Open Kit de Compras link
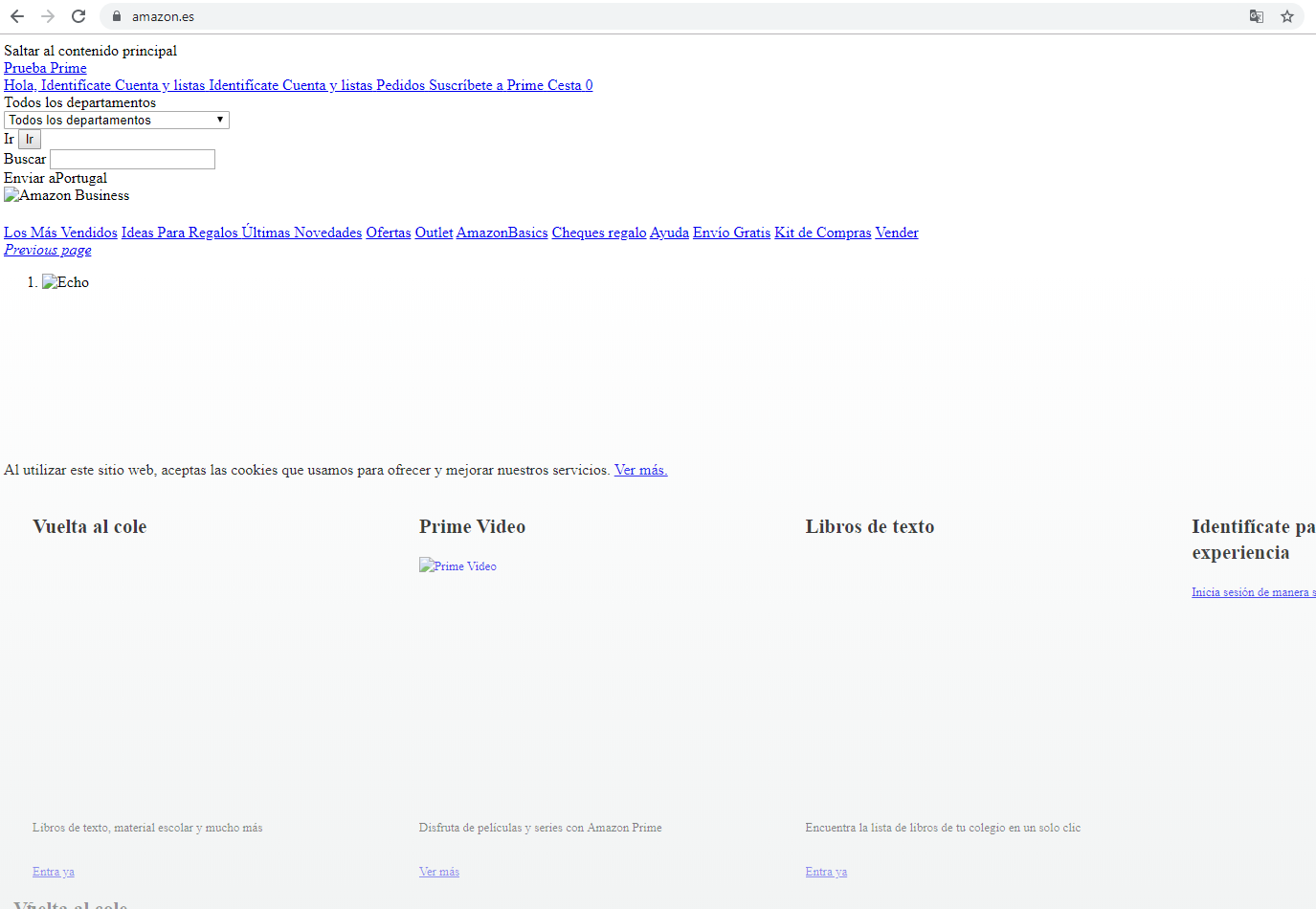The image size is (1316, 909). coord(823,233)
